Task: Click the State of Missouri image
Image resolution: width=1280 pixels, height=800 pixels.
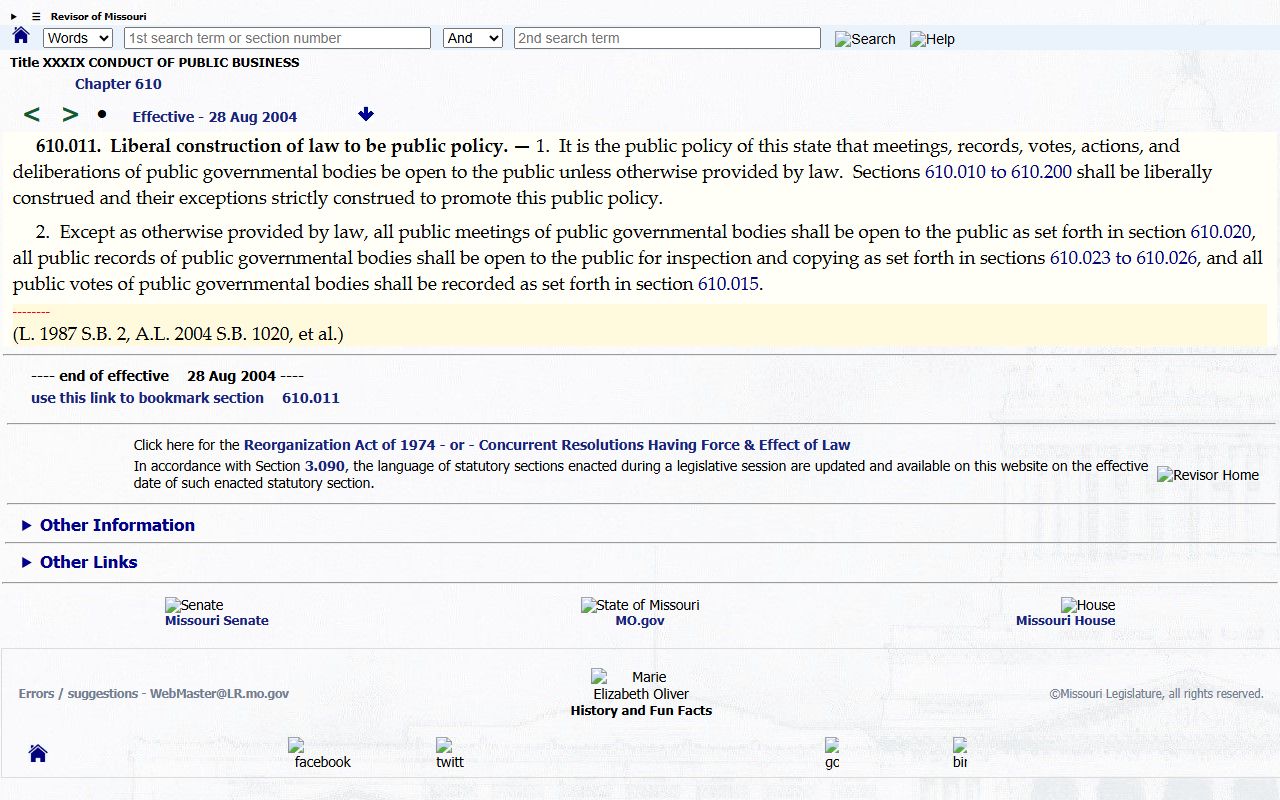Action: point(640,605)
